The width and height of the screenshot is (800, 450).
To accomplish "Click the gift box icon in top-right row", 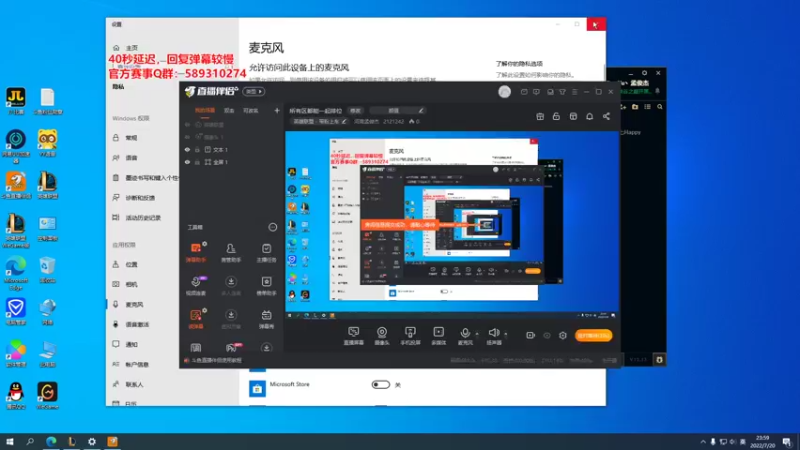I will (540, 116).
